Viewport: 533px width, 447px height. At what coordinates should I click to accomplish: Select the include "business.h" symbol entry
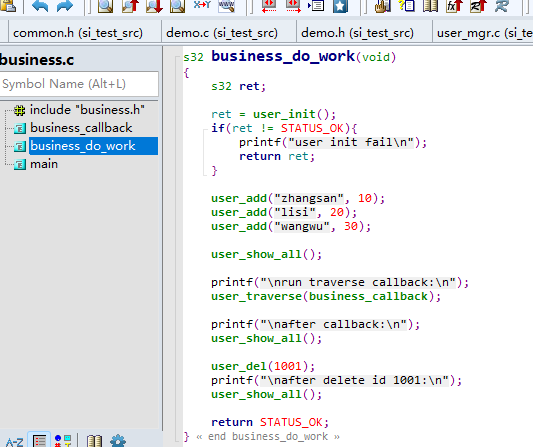[x=87, y=110]
